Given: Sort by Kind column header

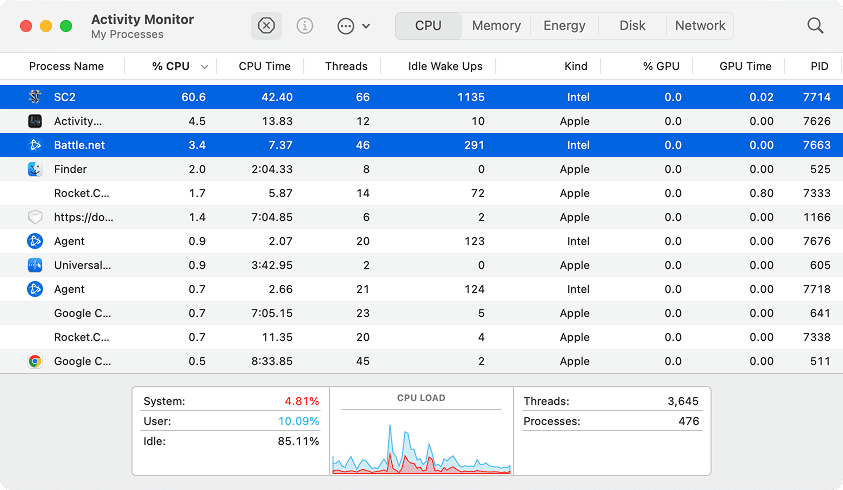Looking at the screenshot, I should pos(576,66).
